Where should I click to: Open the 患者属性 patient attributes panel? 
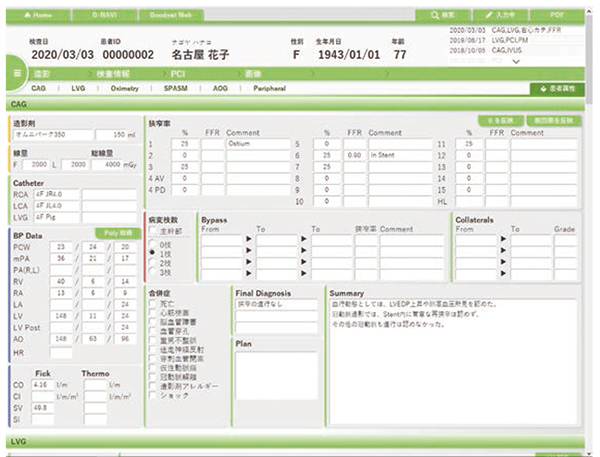point(559,89)
